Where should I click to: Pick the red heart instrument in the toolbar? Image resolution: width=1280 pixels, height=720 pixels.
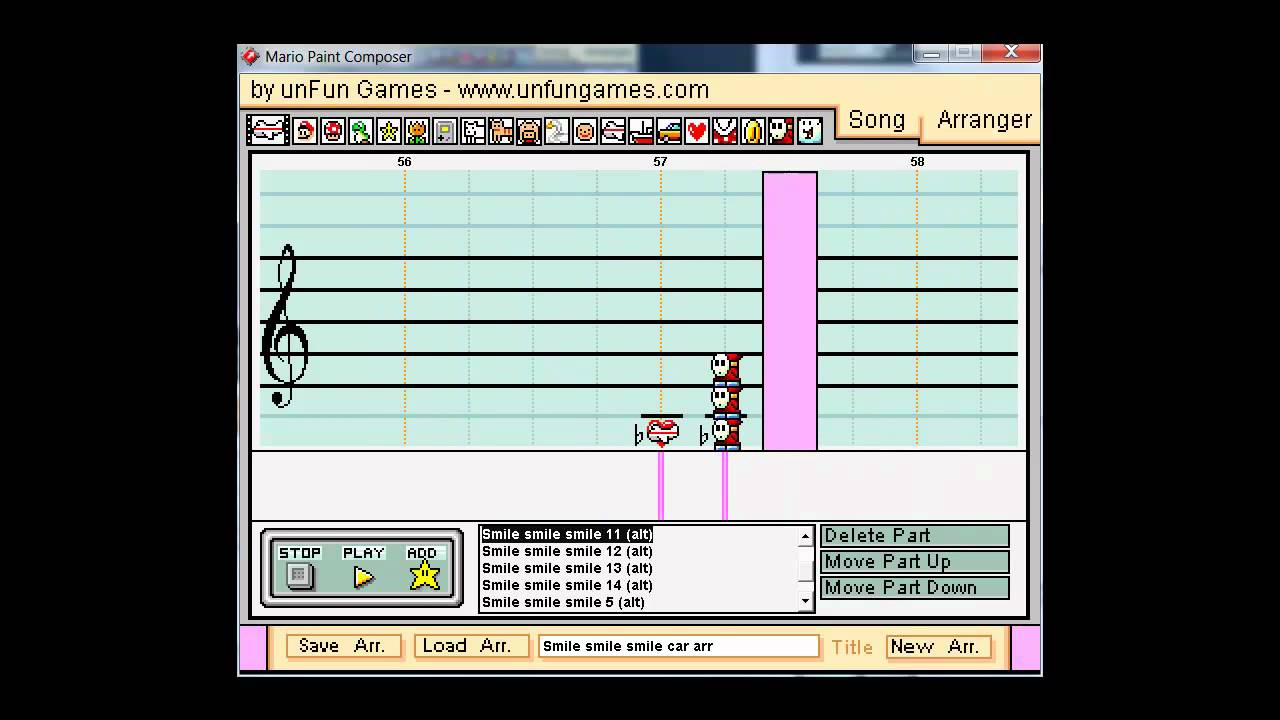(x=697, y=131)
